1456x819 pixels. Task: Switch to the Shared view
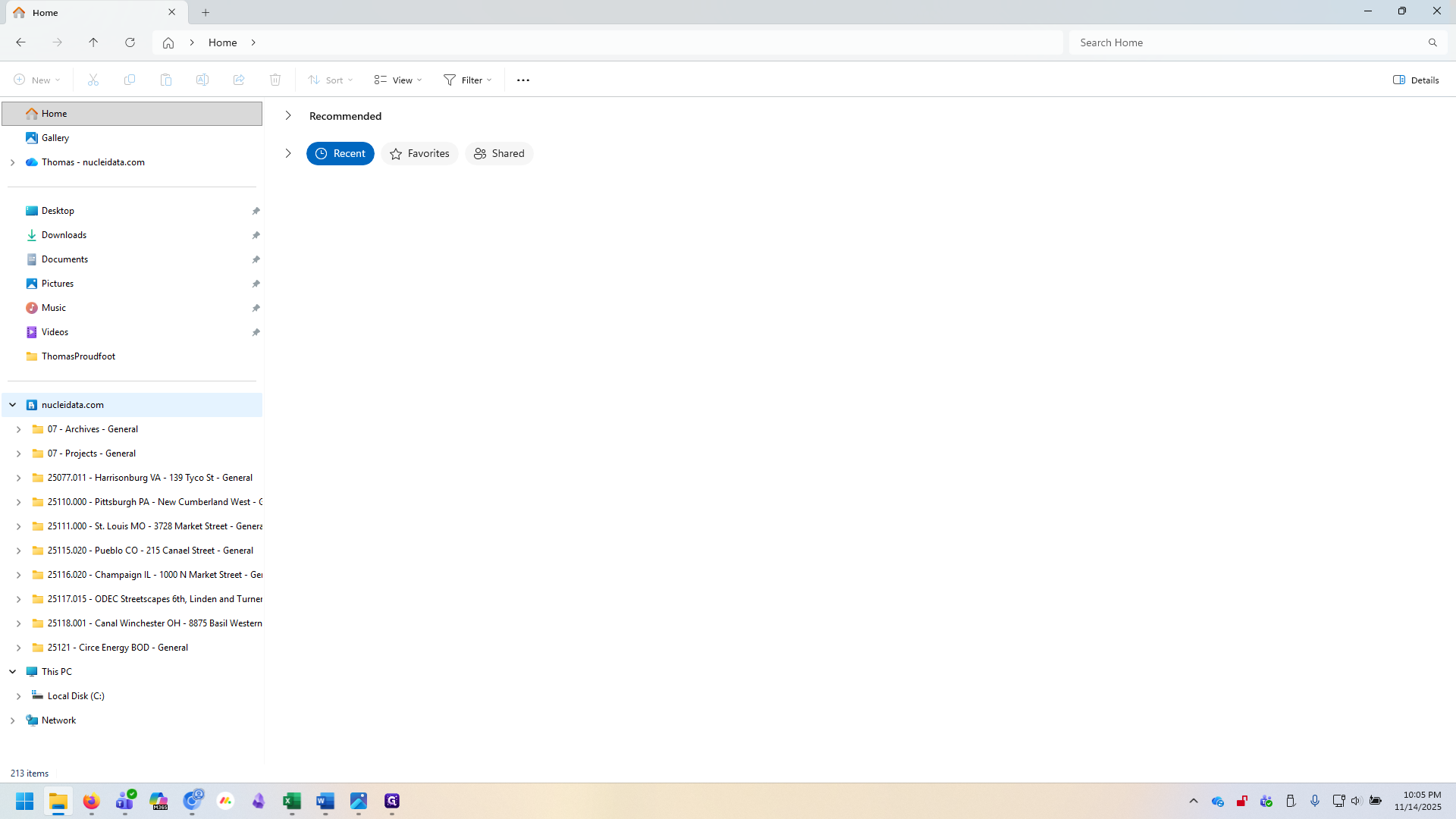pos(499,153)
